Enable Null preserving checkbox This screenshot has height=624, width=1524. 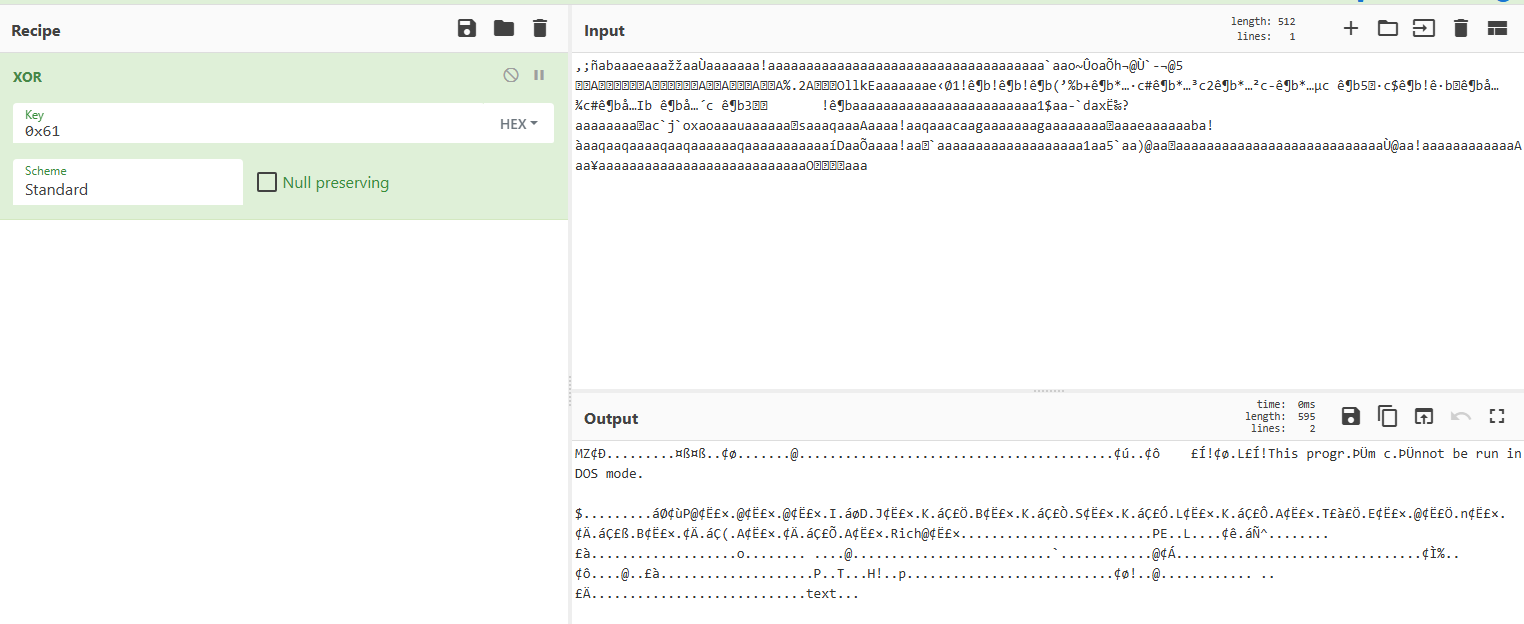click(267, 182)
